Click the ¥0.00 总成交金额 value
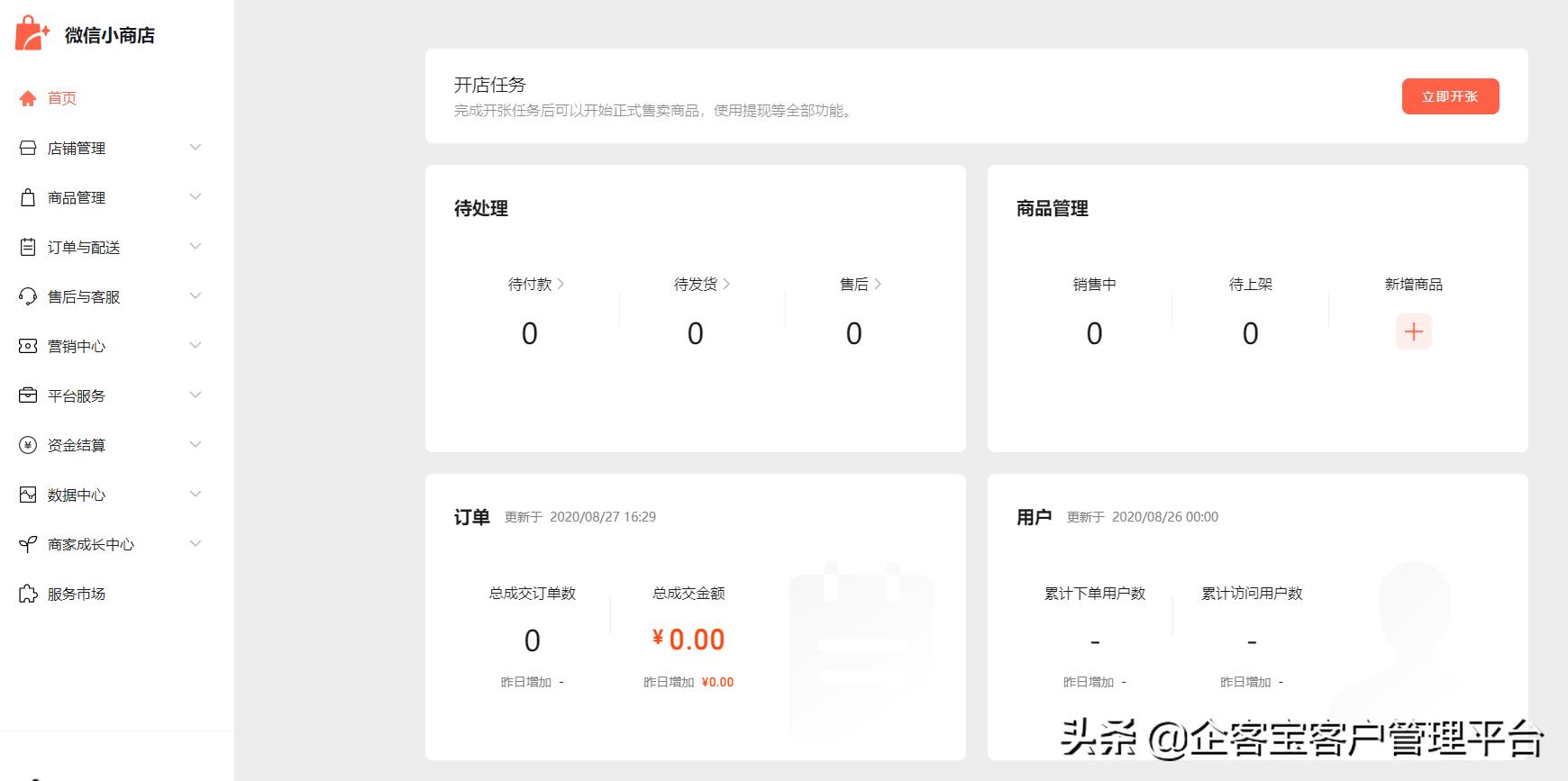Viewport: 1568px width, 781px height. point(688,640)
